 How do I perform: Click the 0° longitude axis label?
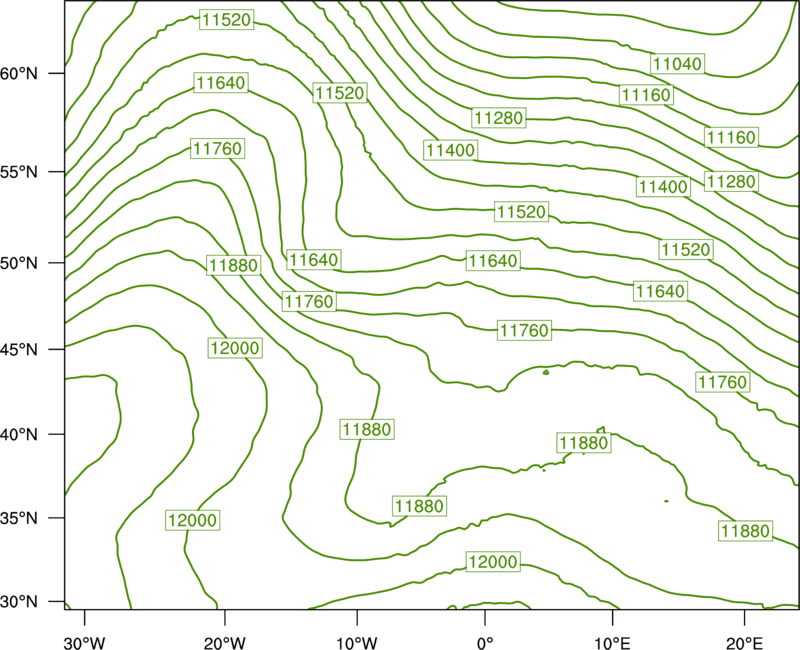point(485,643)
